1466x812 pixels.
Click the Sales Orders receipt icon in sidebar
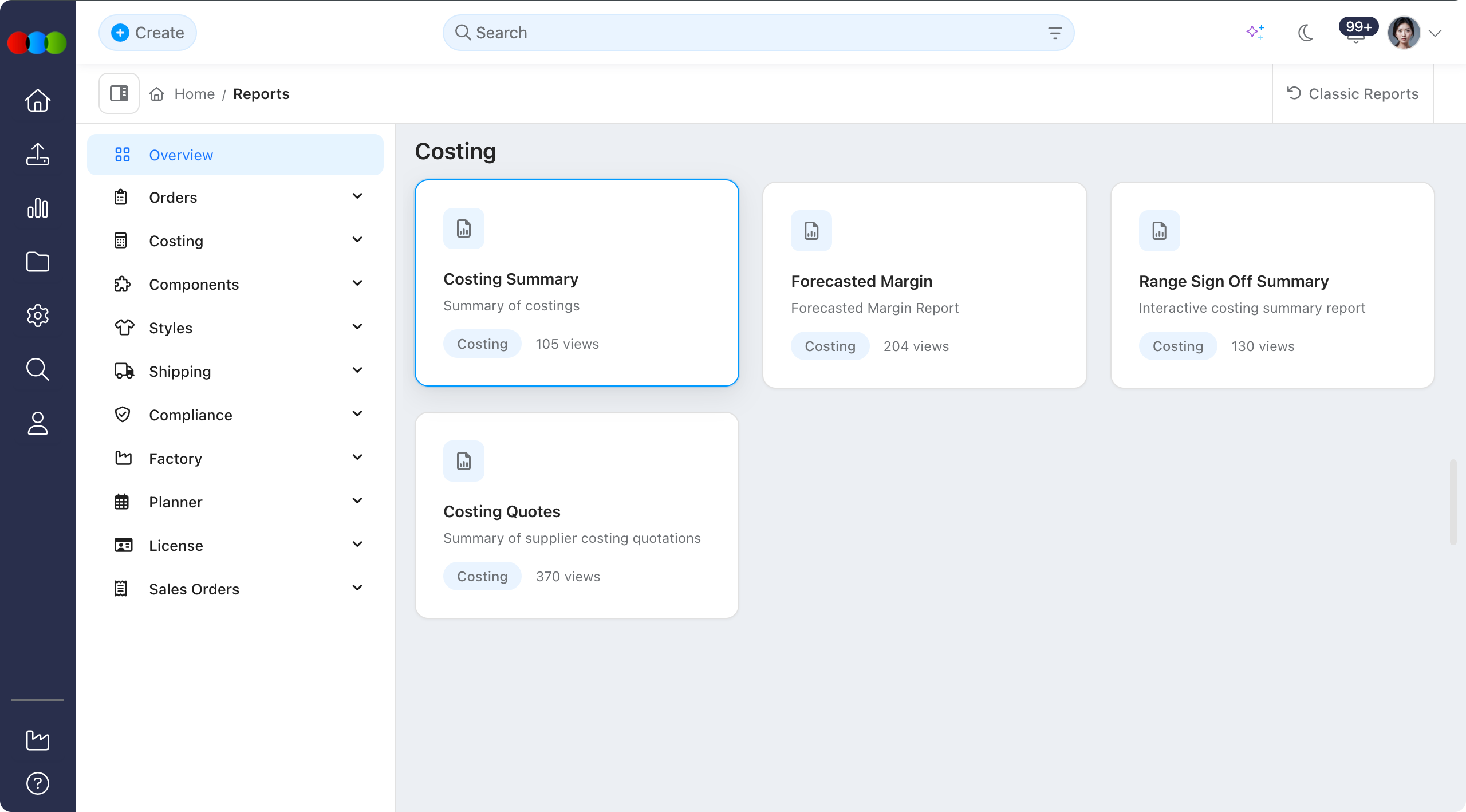121,589
